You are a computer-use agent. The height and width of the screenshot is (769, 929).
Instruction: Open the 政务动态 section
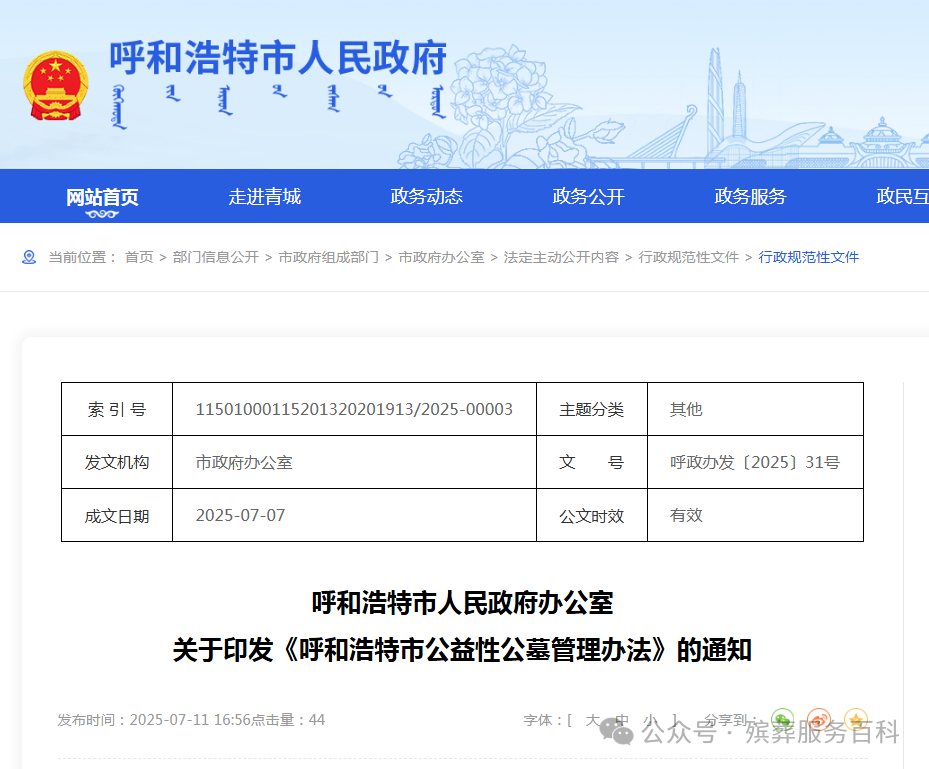(426, 196)
